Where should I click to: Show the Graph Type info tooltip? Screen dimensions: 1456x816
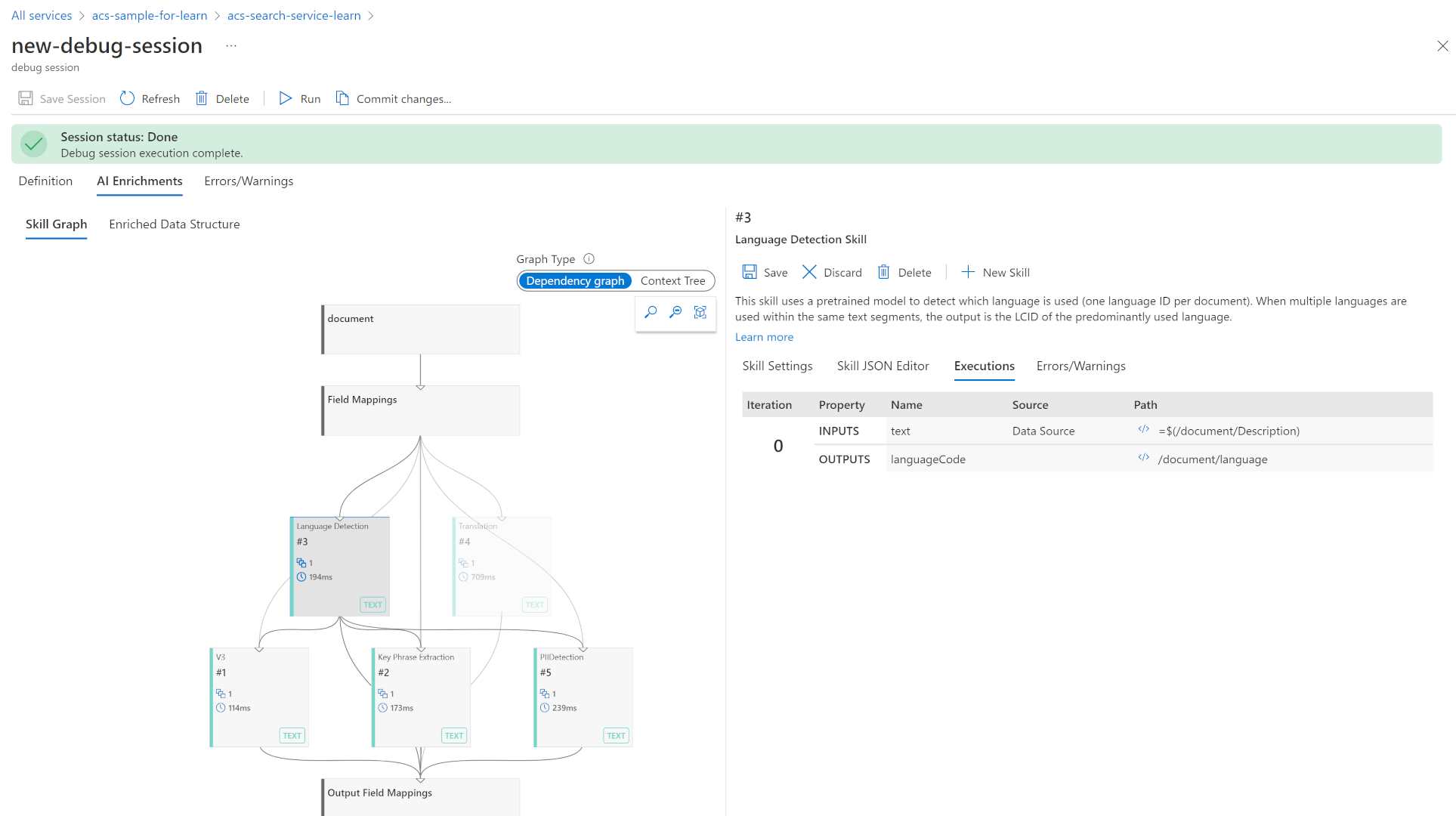click(x=589, y=258)
